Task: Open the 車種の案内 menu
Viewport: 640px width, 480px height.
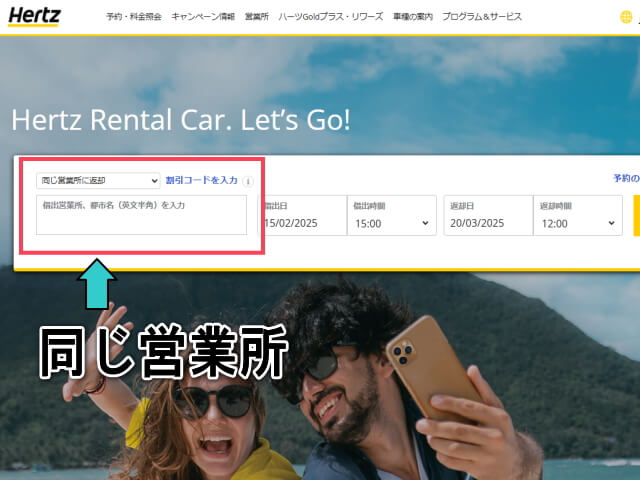Action: coord(413,17)
